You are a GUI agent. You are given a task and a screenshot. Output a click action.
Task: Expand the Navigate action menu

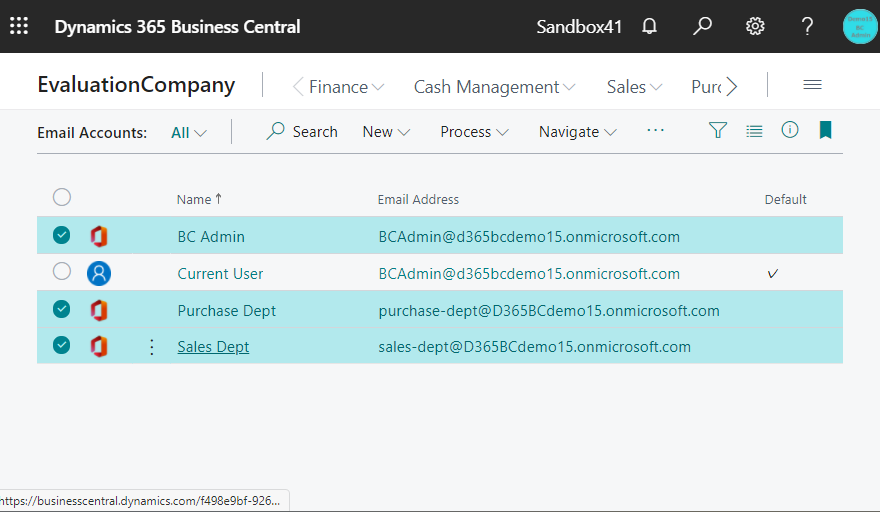click(578, 132)
